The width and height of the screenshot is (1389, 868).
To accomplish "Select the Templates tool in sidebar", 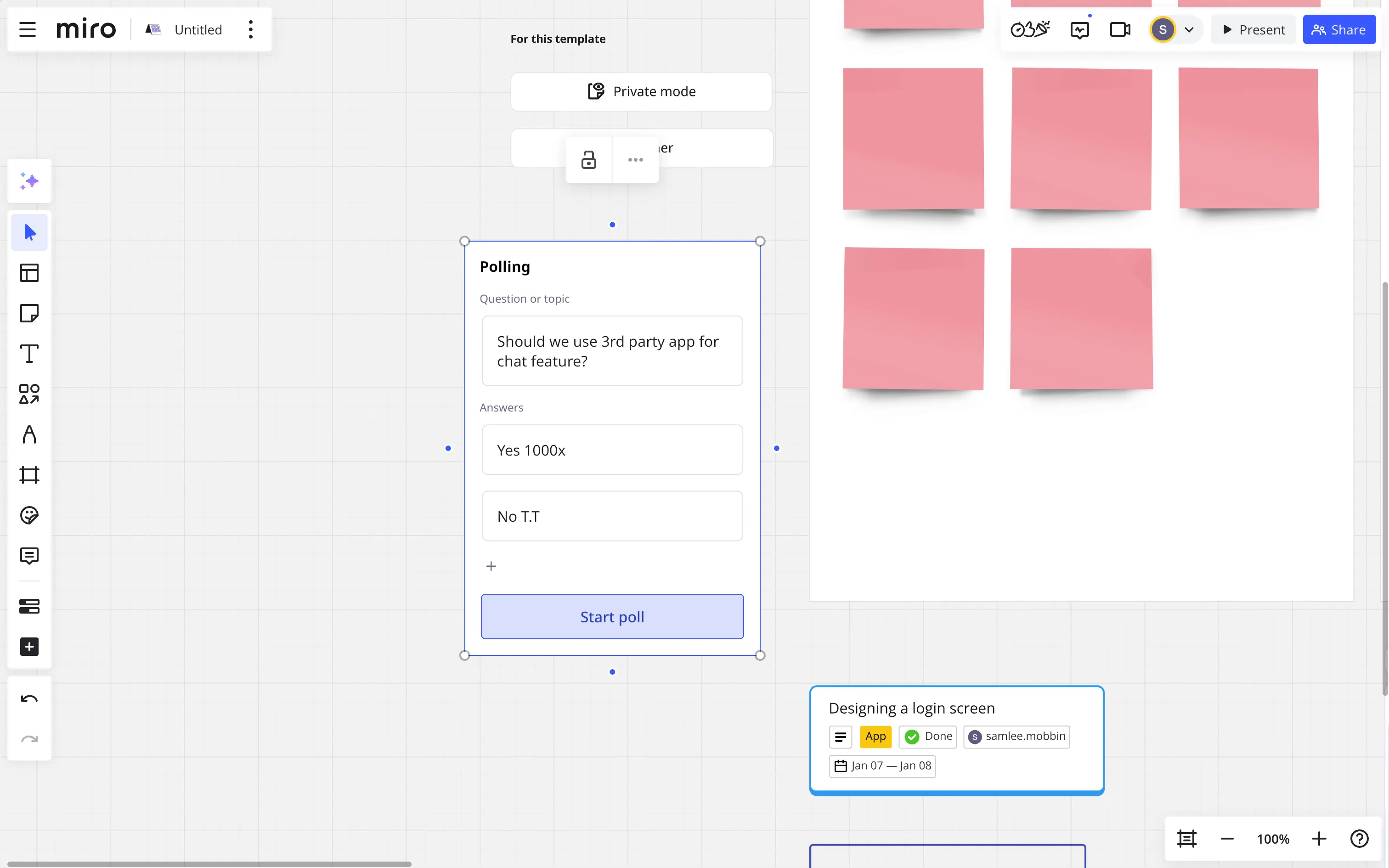I will tap(29, 273).
